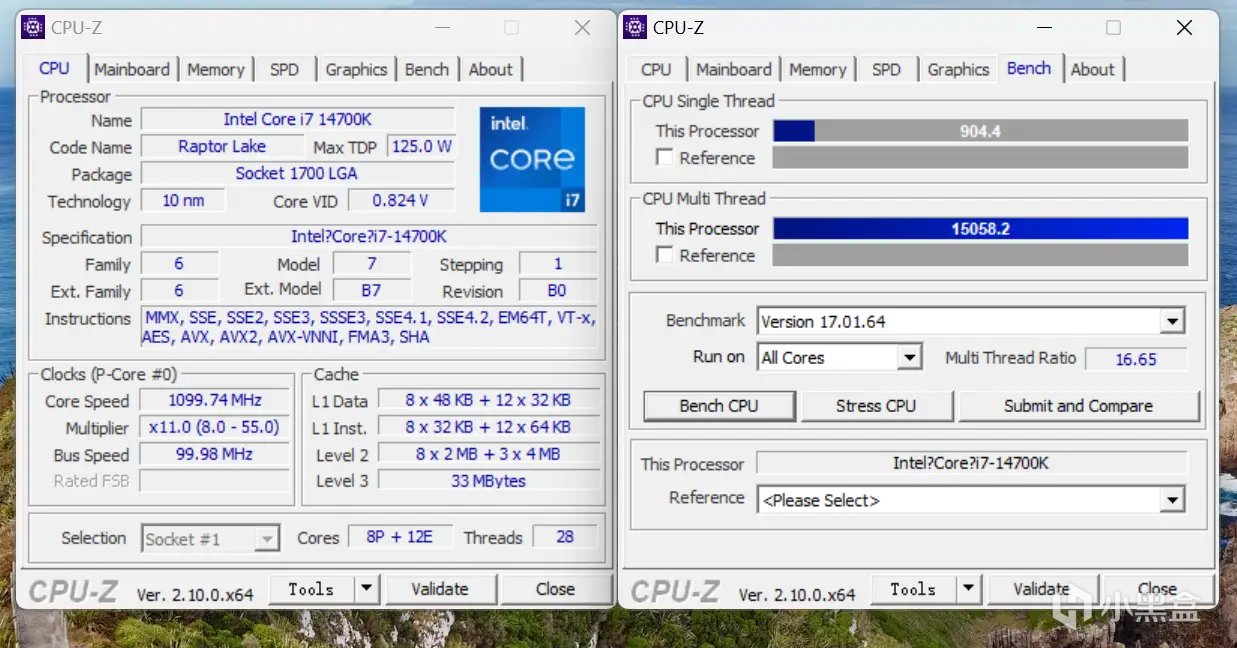Click L1 Data cache value field

[488, 401]
